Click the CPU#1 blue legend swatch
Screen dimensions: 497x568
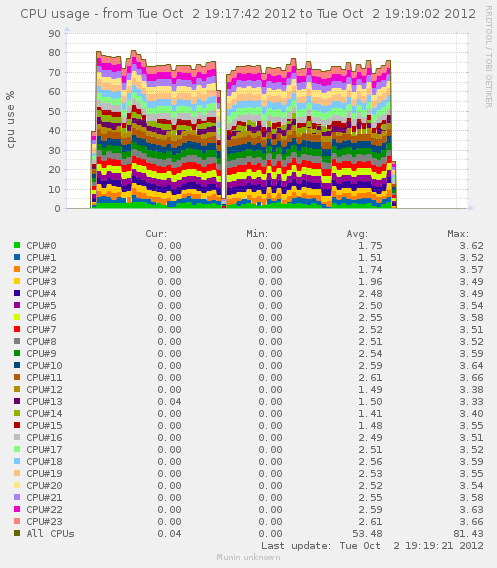[17, 257]
